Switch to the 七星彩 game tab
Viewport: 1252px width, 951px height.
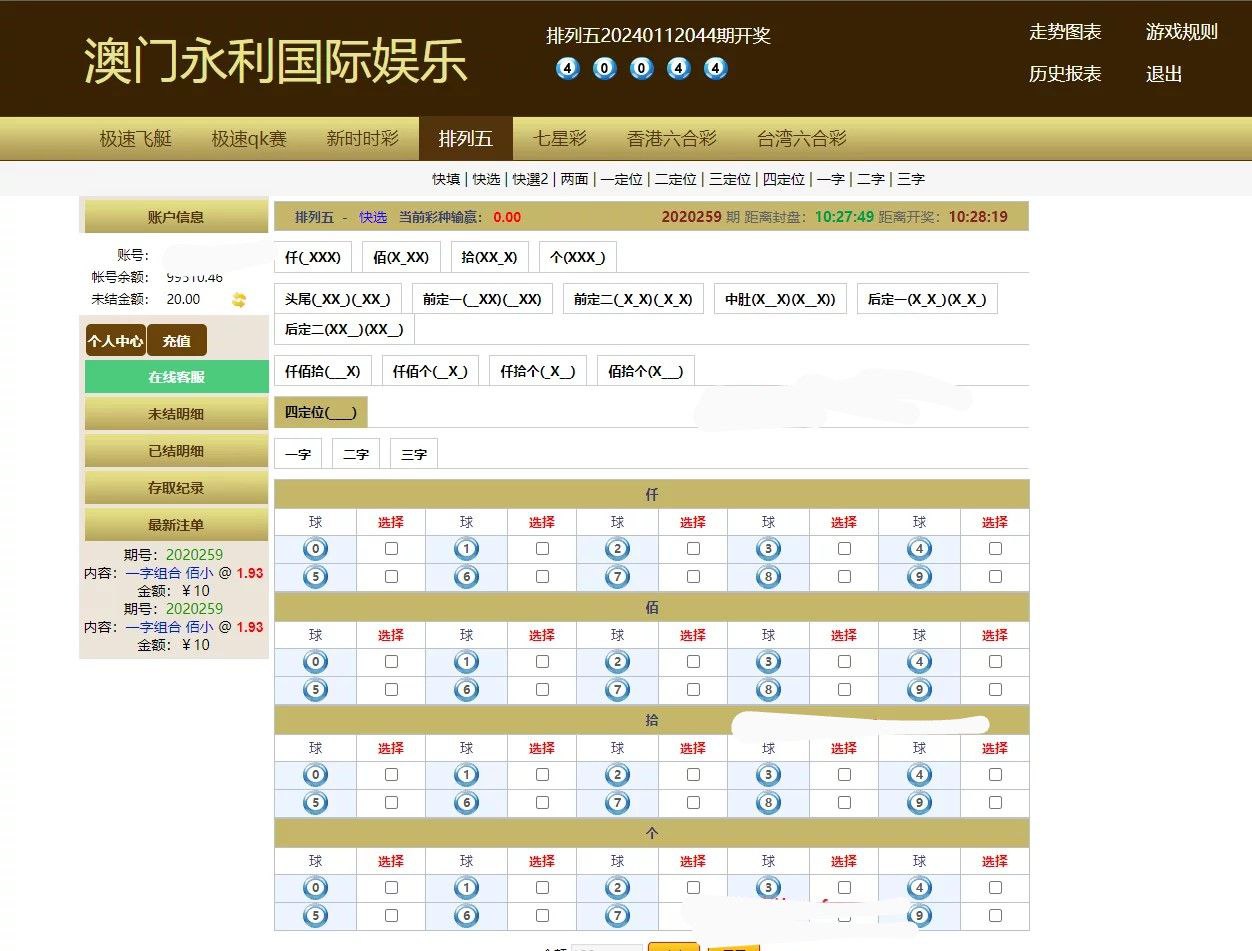(x=560, y=139)
